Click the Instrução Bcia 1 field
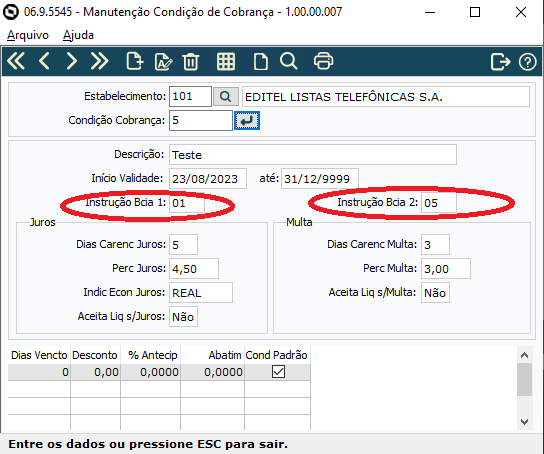Viewport: 544px width, 454px height. [x=187, y=203]
